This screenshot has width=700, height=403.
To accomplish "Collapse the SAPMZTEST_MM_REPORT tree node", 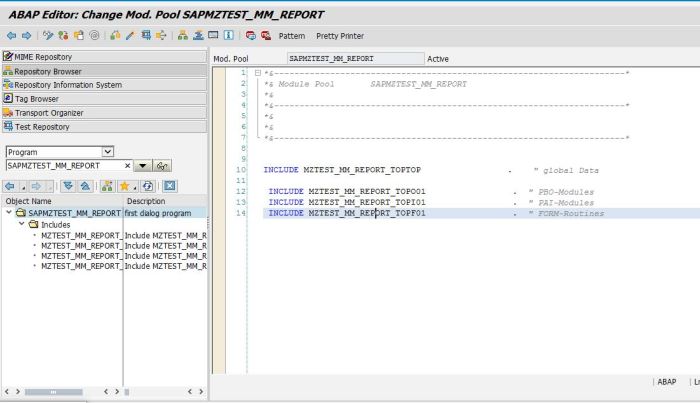I will coord(9,213).
